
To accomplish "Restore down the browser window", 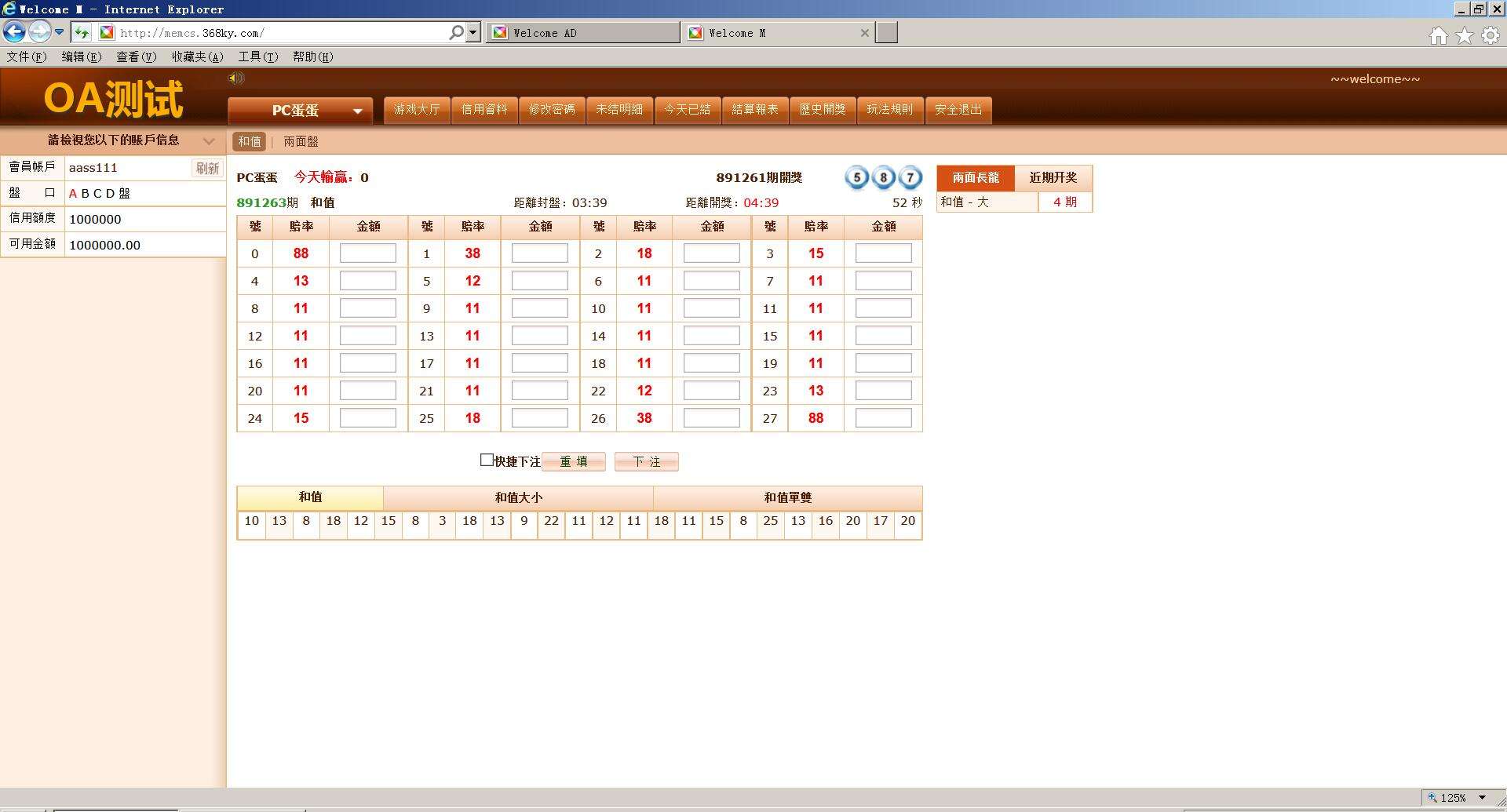I will pyautogui.click(x=1479, y=9).
